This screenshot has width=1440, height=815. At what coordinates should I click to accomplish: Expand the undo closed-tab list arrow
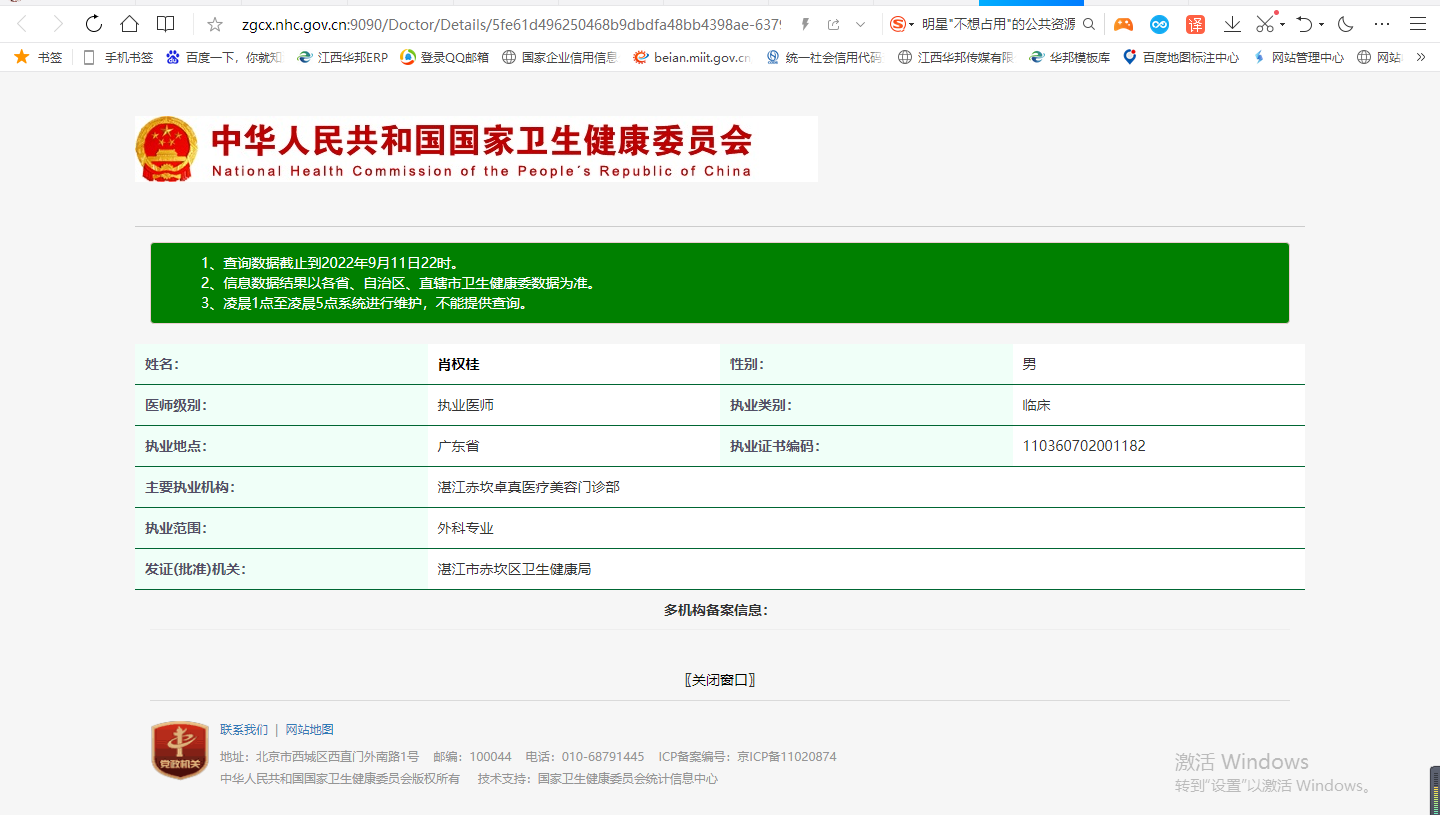click(1321, 25)
